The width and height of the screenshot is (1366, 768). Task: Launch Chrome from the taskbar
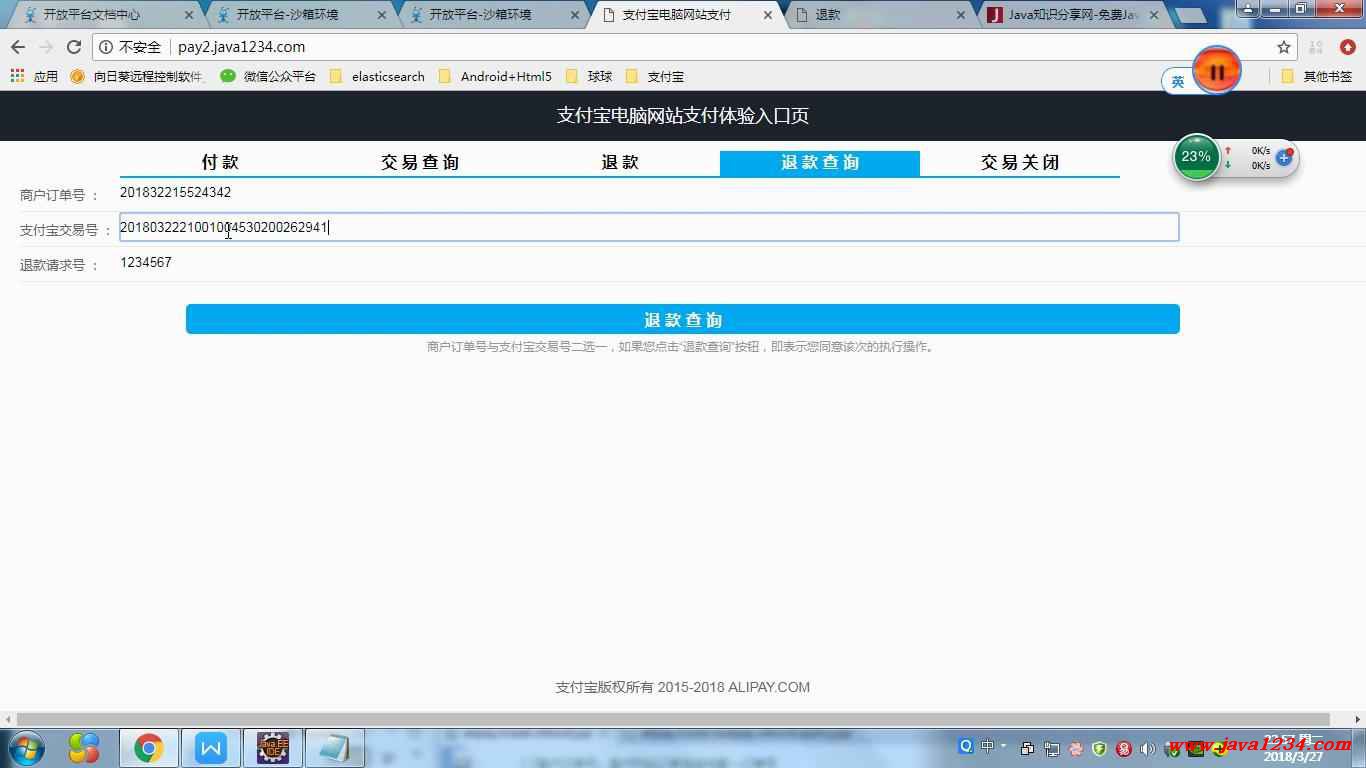149,748
